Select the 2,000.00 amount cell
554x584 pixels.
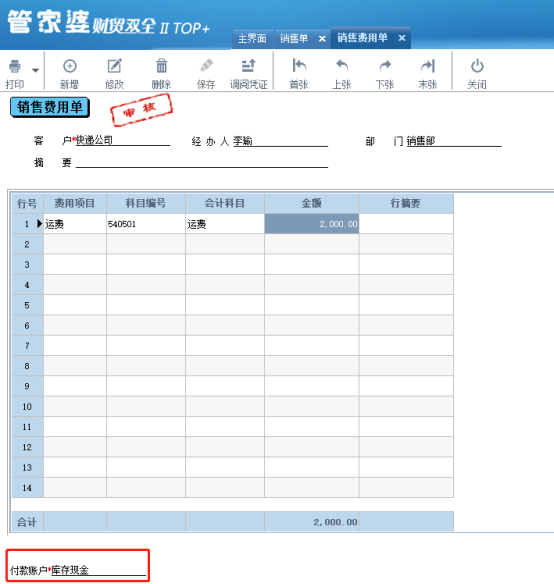311,224
